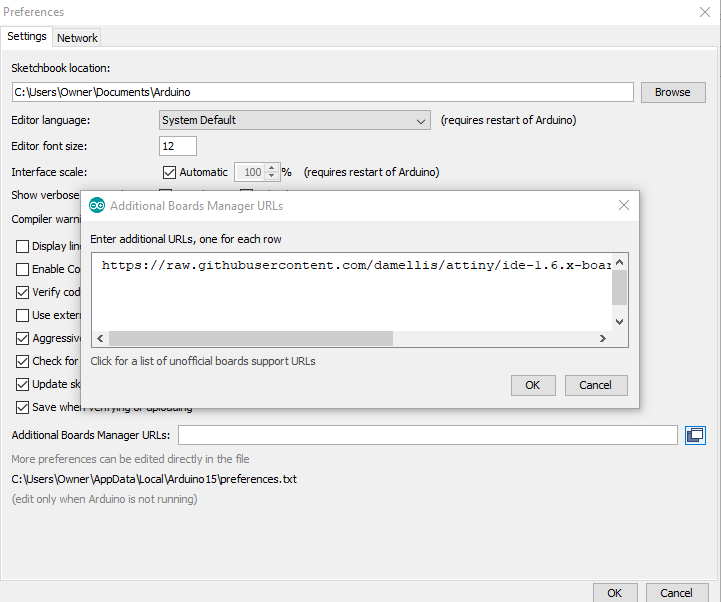Click the vertical scrollbar thumb in URL box
Viewport: 721px width, 602px height.
tap(619, 287)
